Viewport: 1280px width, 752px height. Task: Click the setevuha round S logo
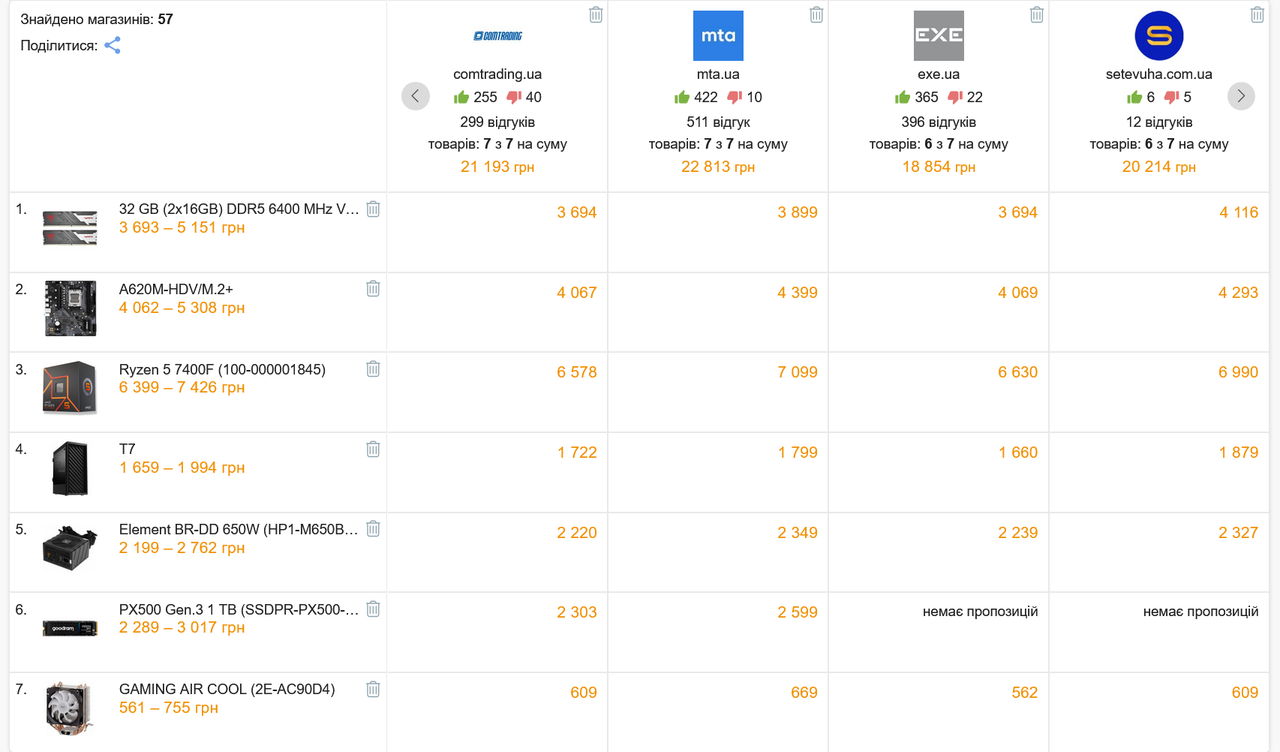tap(1159, 36)
